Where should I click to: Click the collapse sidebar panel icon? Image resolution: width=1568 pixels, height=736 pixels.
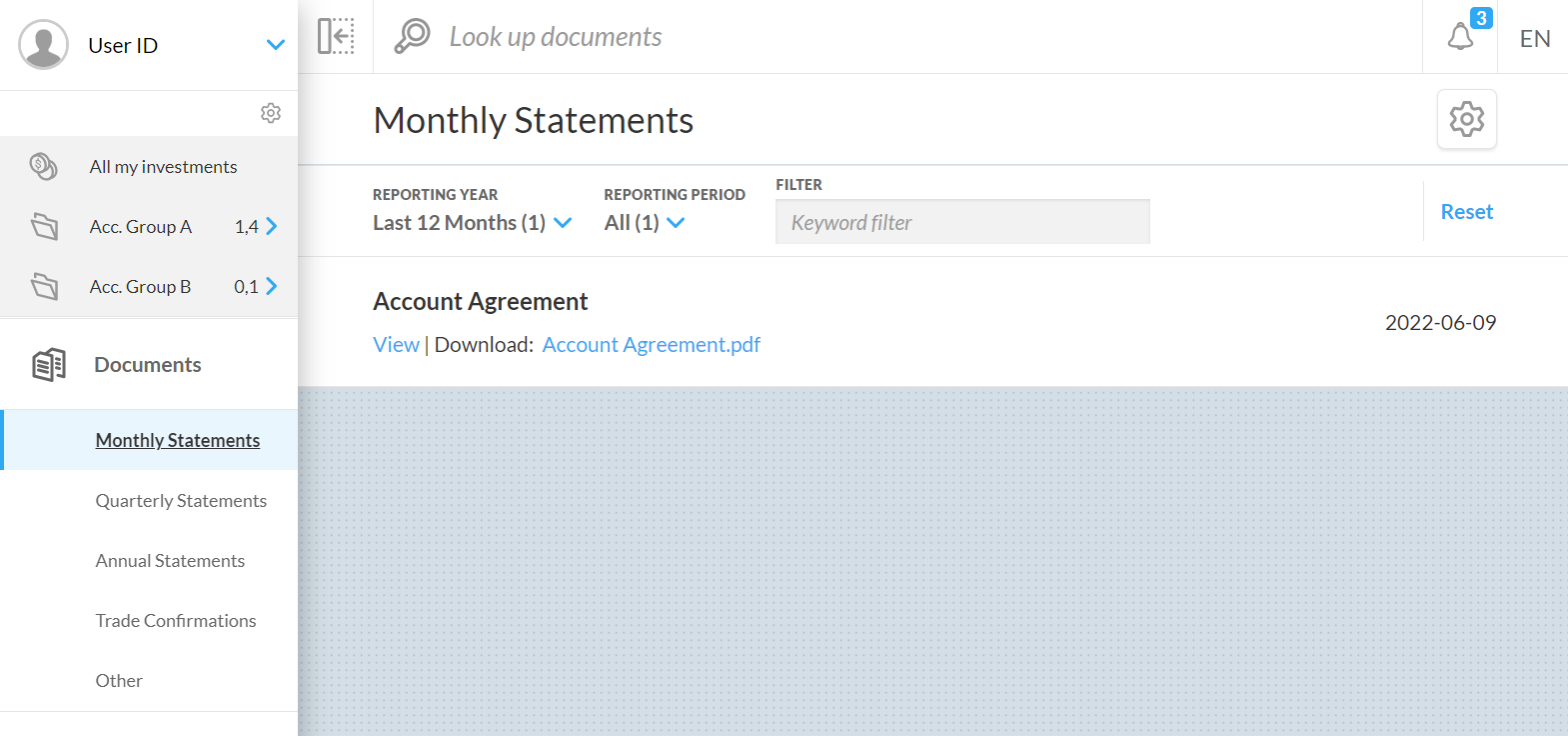pos(336,36)
